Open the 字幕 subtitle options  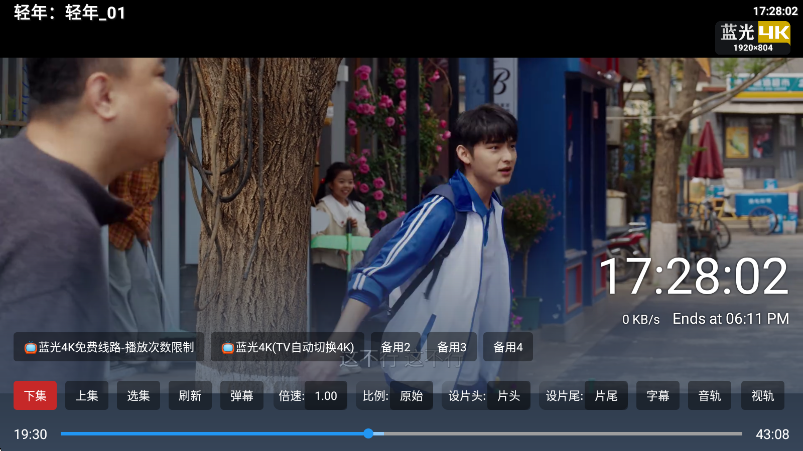(x=657, y=395)
